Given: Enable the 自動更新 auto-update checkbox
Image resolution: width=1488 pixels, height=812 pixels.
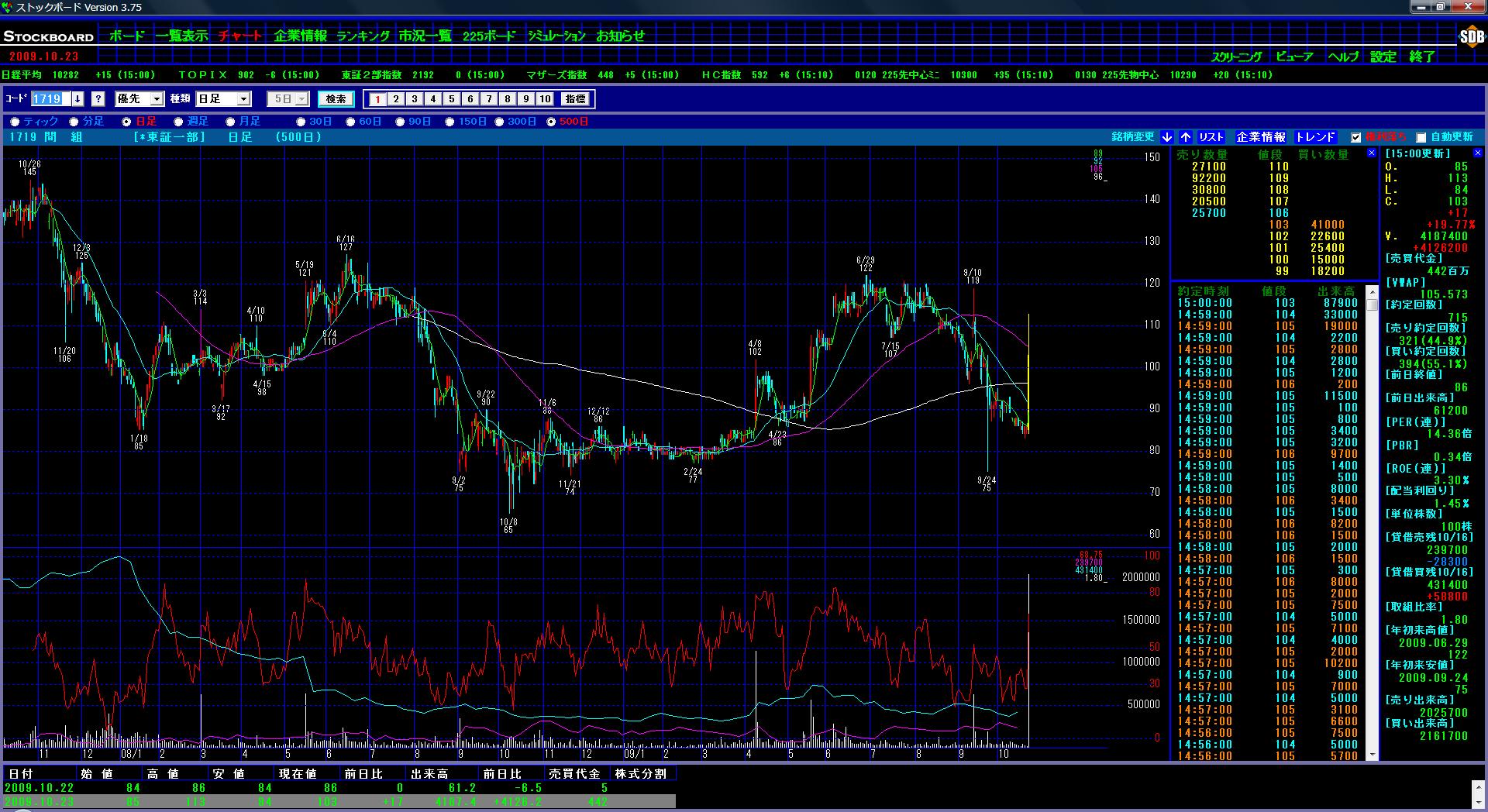Looking at the screenshot, I should tap(1421, 137).
